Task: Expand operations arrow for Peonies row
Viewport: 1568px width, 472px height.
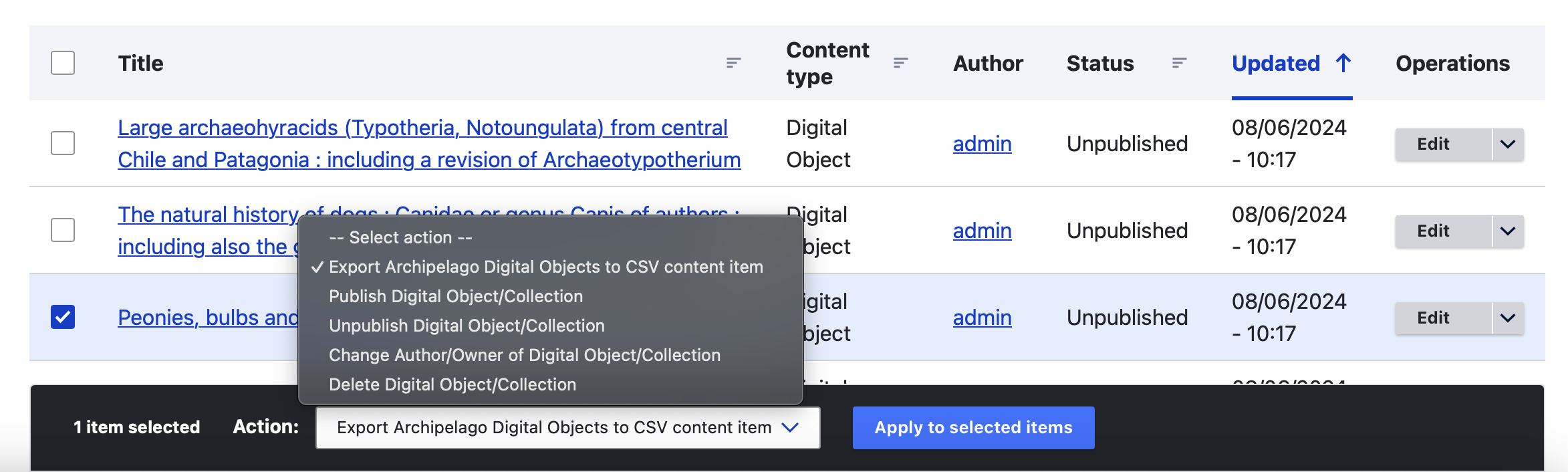Action: (x=1508, y=318)
